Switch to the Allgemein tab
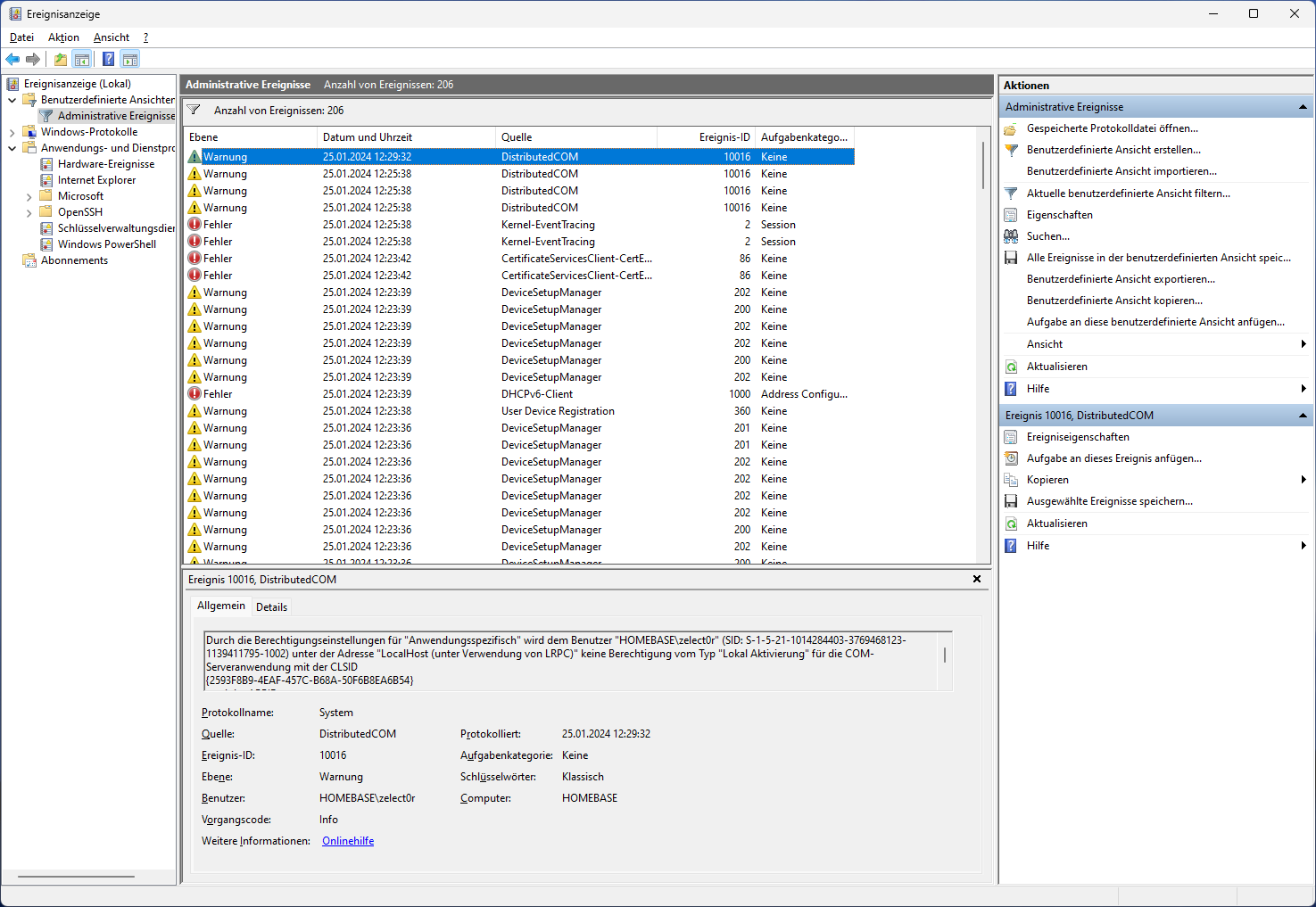The width and height of the screenshot is (1316, 907). [221, 606]
